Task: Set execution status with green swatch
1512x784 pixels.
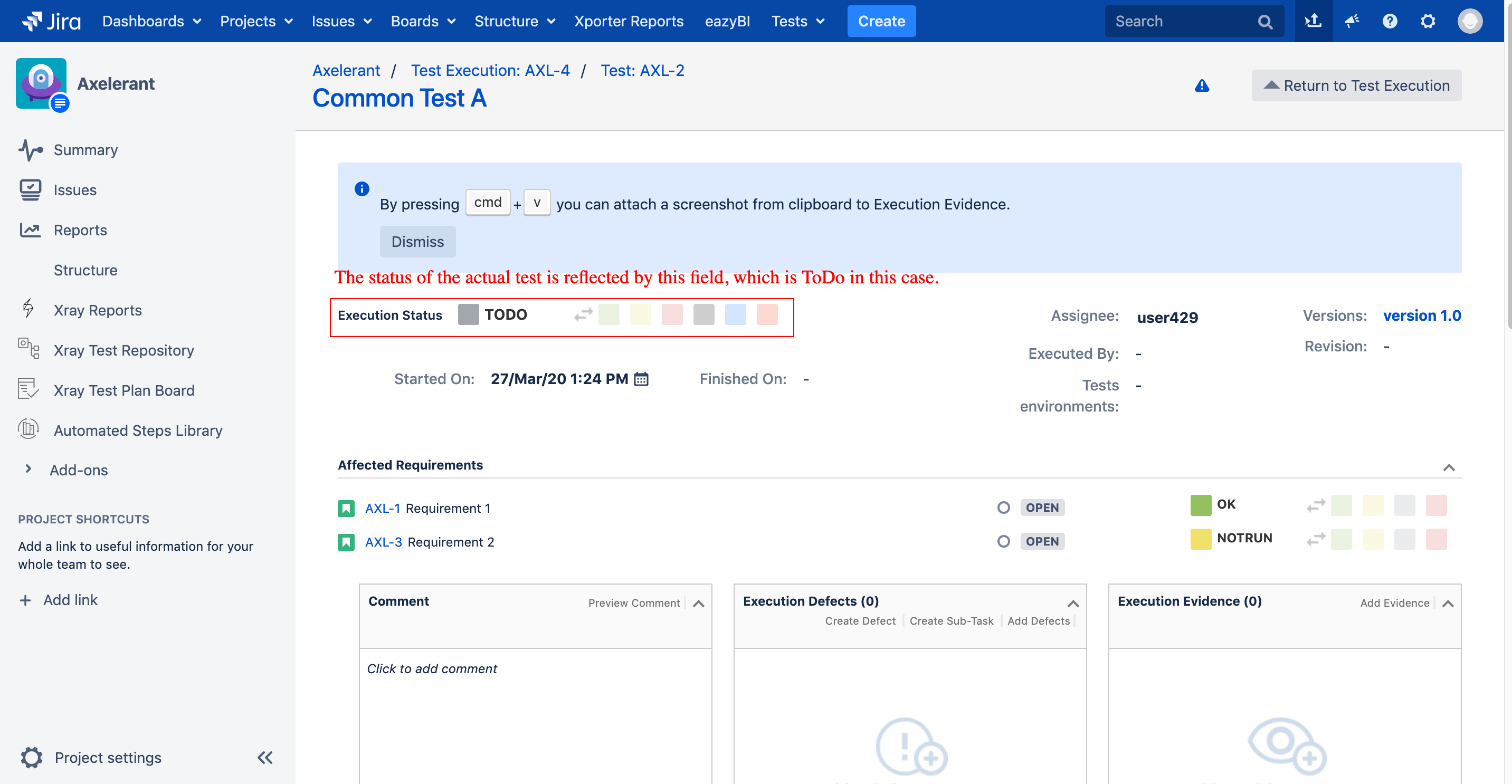Action: (x=608, y=314)
